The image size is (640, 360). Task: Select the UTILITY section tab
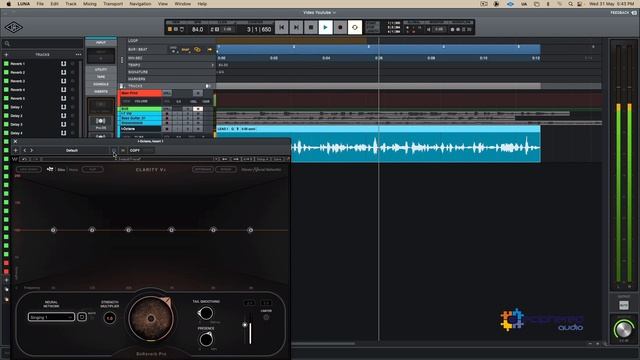(101, 69)
